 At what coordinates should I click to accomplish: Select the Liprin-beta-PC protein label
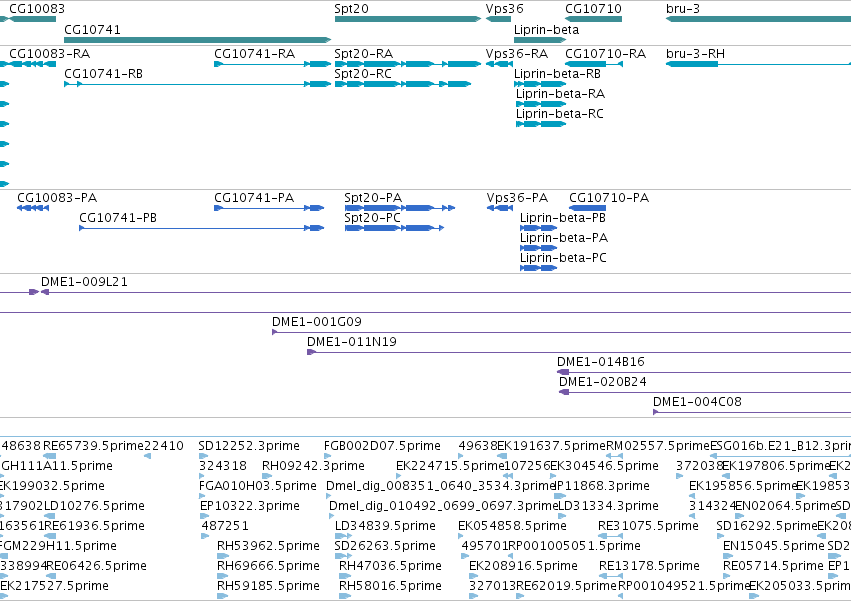pyautogui.click(x=563, y=258)
